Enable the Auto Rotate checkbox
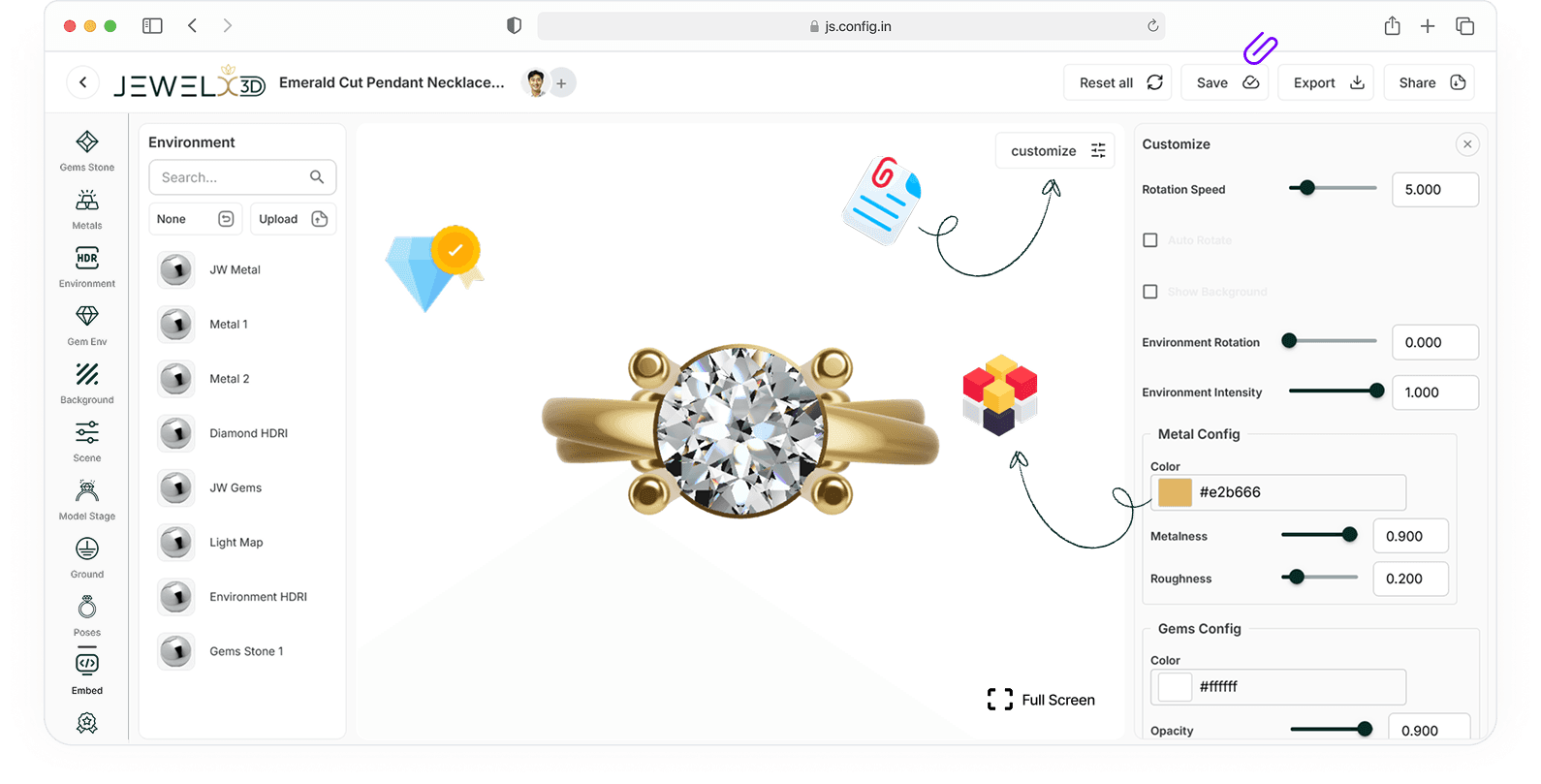The height and width of the screenshot is (784, 1541). click(1150, 240)
